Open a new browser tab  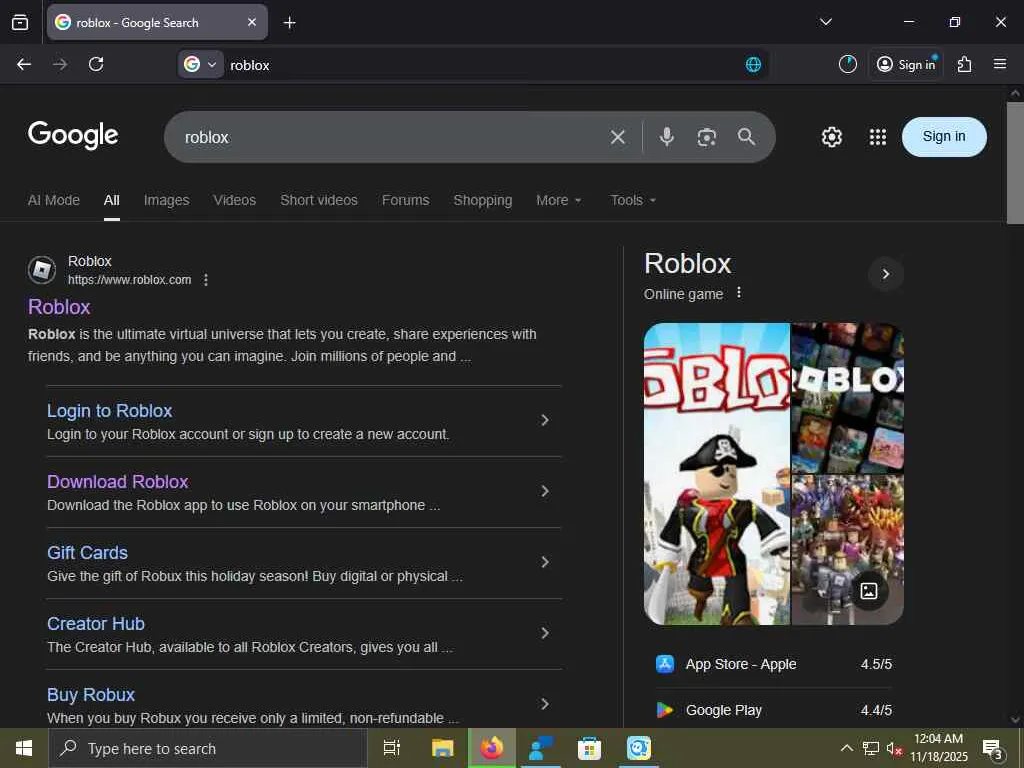click(289, 23)
